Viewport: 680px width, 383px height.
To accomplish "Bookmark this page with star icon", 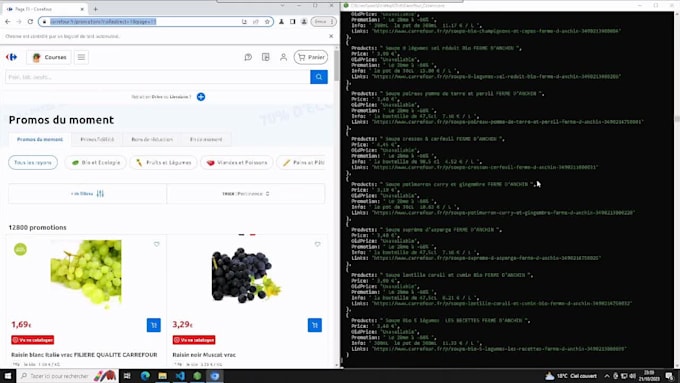I will [267, 22].
